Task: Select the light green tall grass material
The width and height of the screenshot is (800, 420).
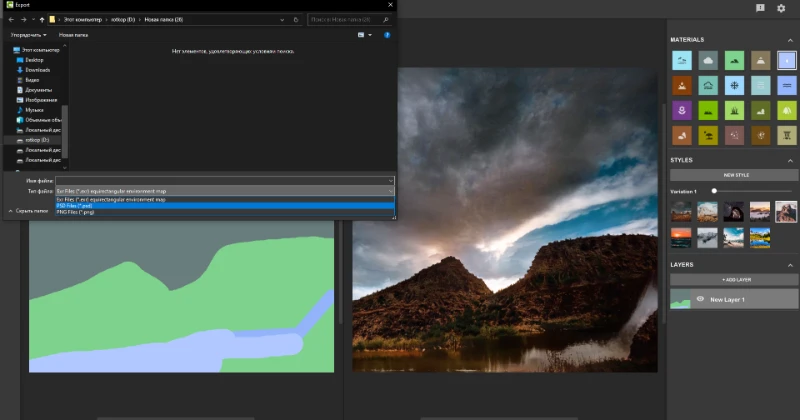Action: (734, 110)
